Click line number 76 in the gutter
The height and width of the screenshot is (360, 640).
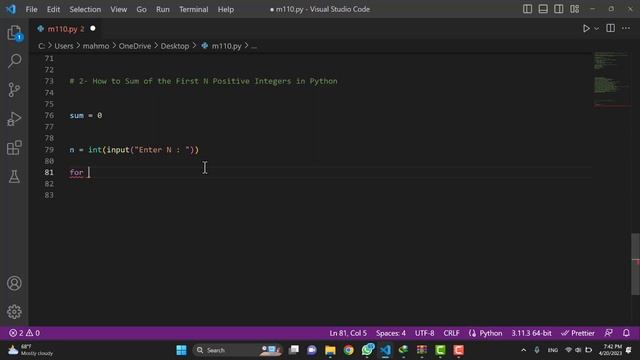[49, 116]
